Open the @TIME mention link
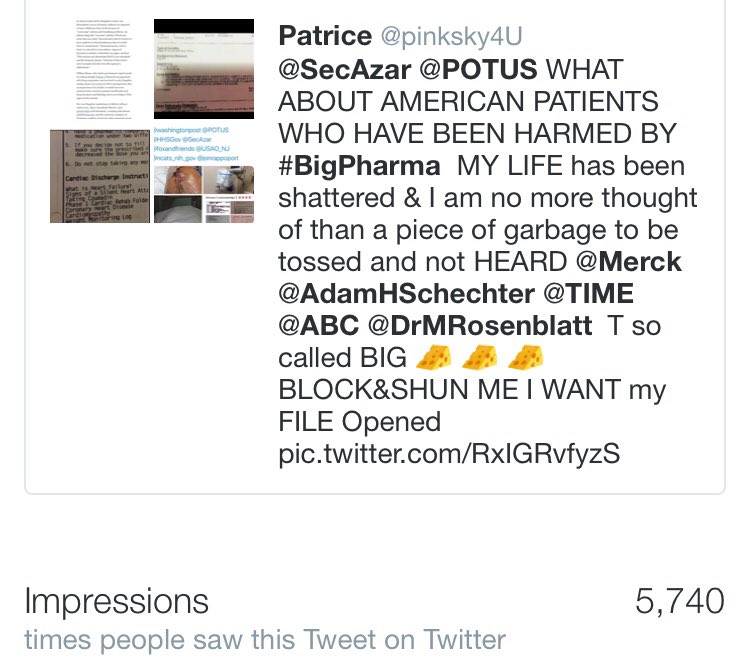The image size is (750, 658). coord(588,294)
